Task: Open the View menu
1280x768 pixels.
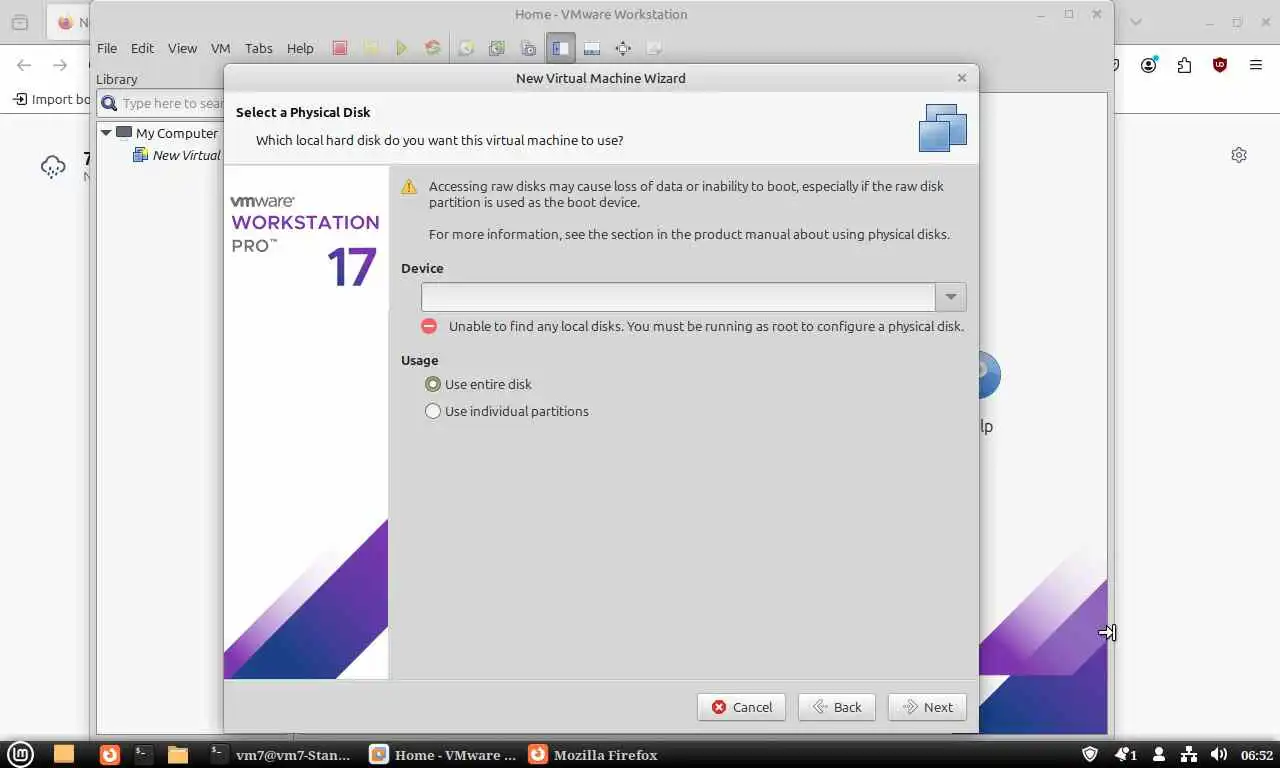Action: point(182,48)
